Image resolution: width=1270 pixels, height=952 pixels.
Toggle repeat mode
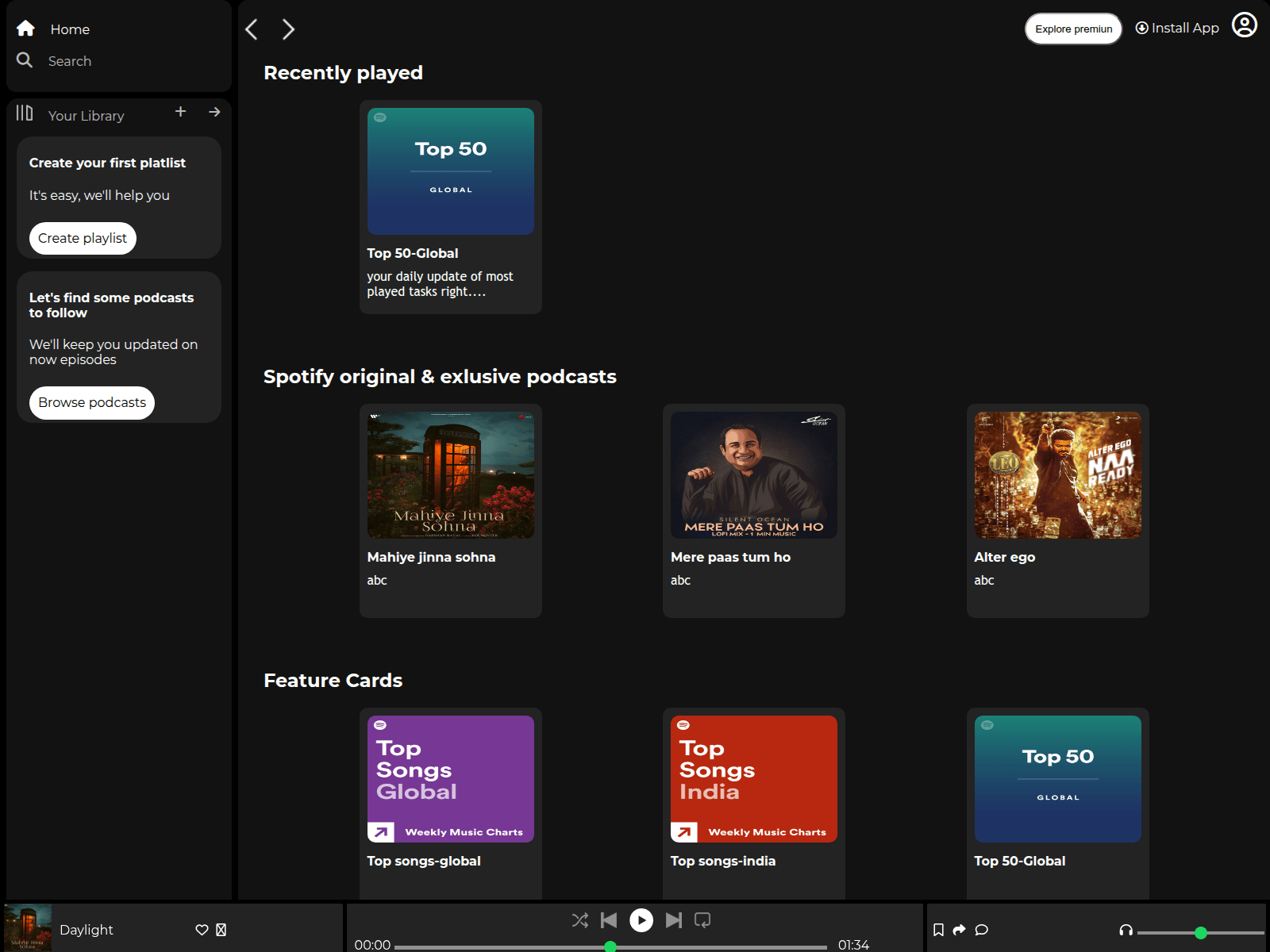[x=702, y=920]
